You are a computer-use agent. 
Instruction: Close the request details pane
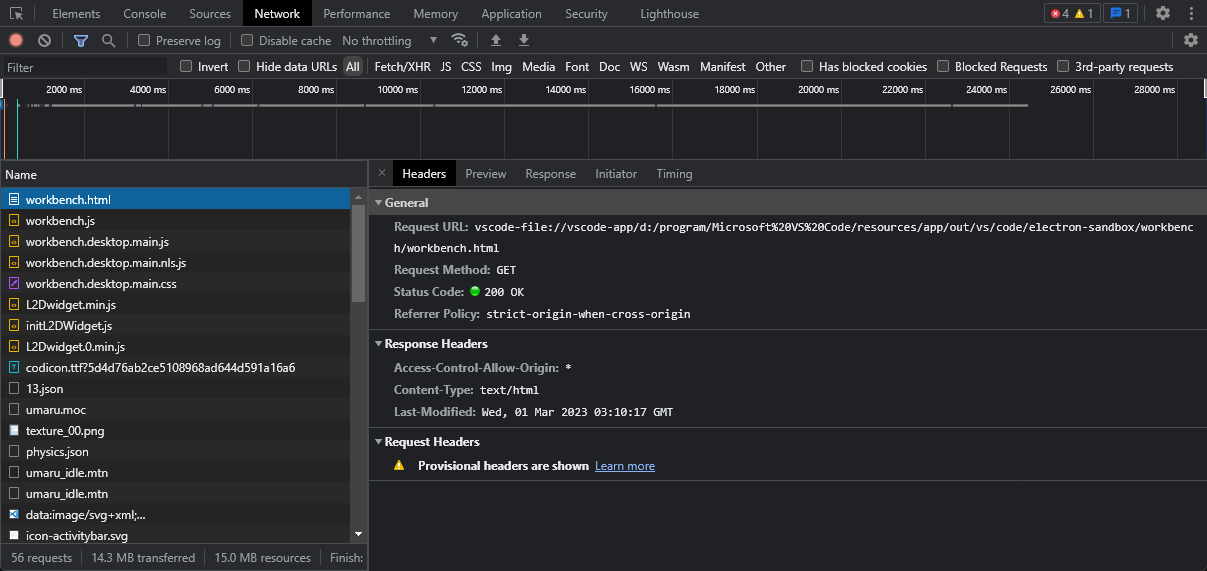[381, 173]
